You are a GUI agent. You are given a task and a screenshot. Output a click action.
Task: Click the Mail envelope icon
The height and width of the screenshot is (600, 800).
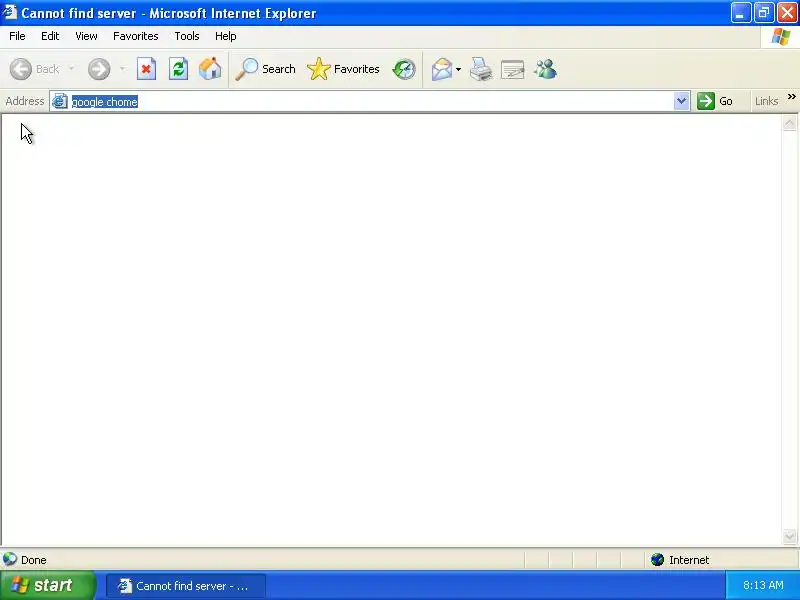(x=441, y=69)
